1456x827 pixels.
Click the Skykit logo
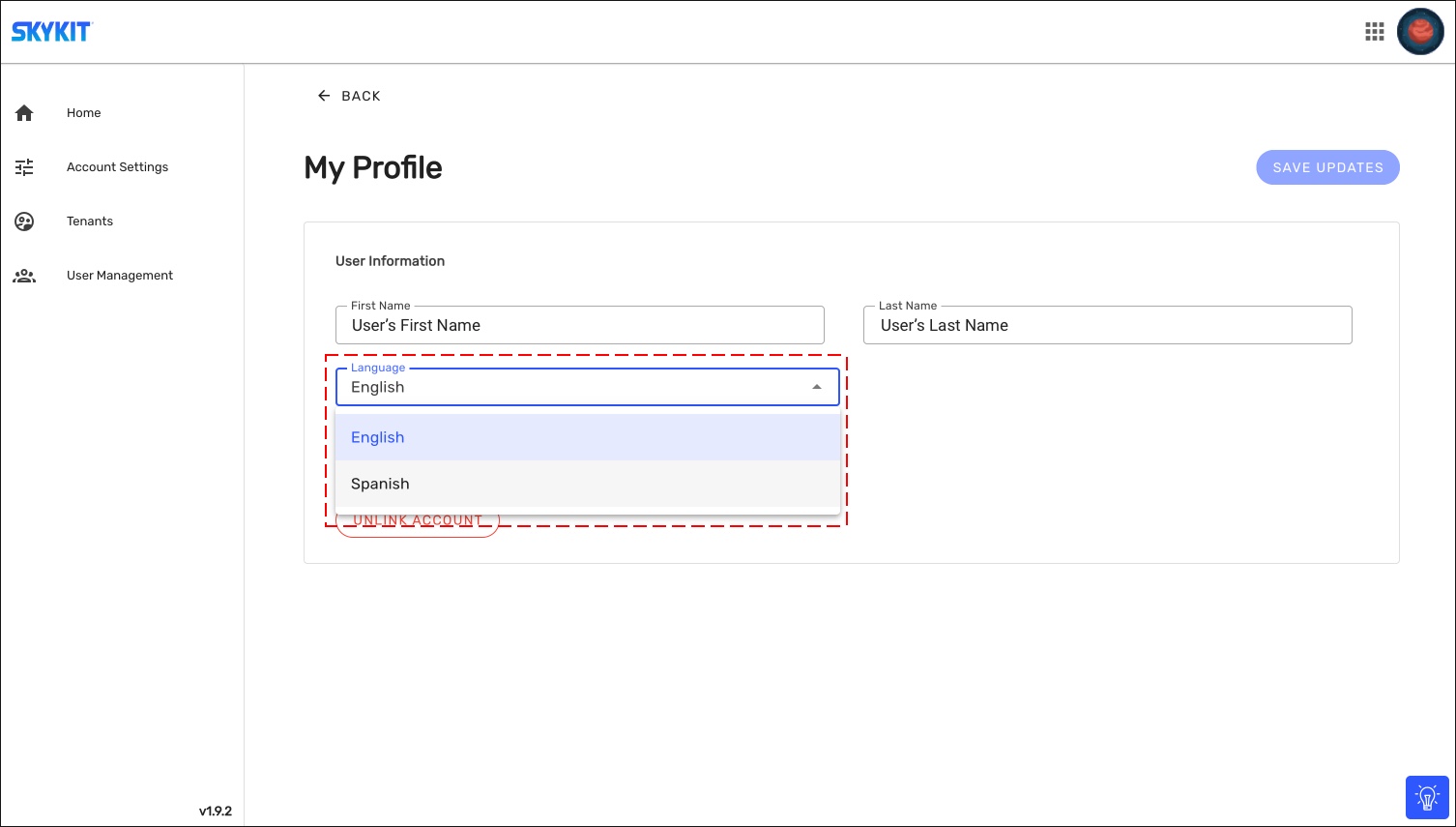(51, 32)
